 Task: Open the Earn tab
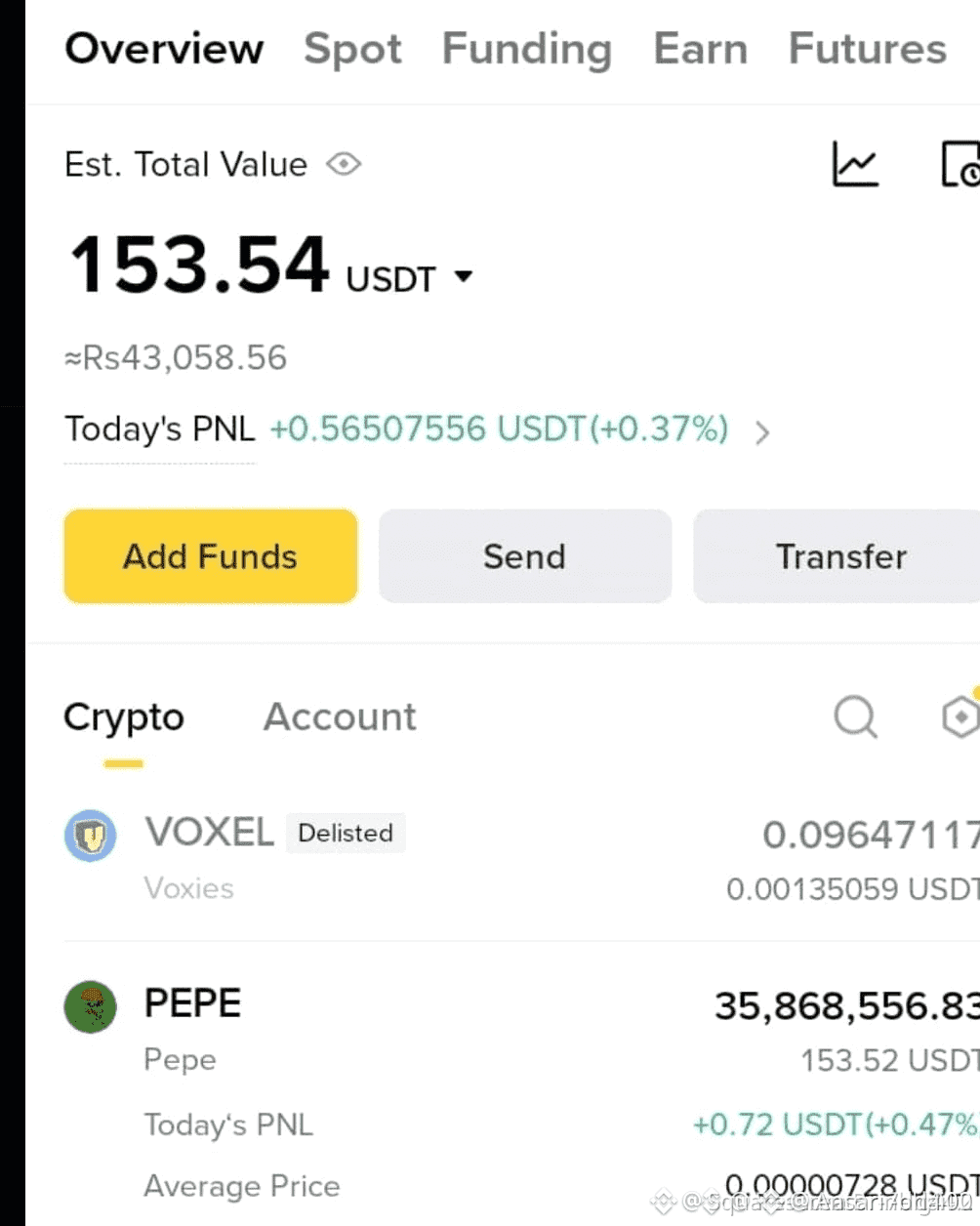pyautogui.click(x=701, y=49)
